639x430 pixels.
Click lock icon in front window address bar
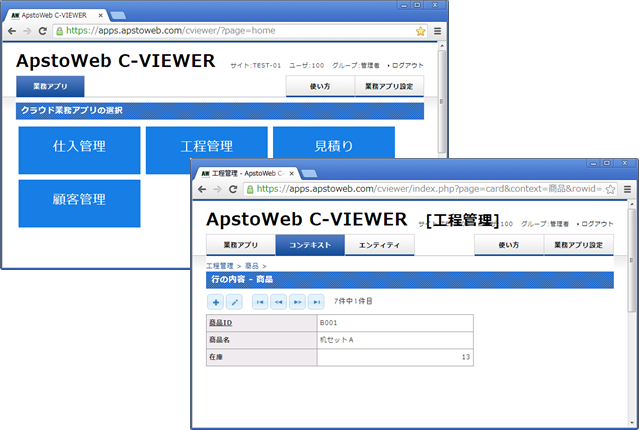click(x=250, y=189)
